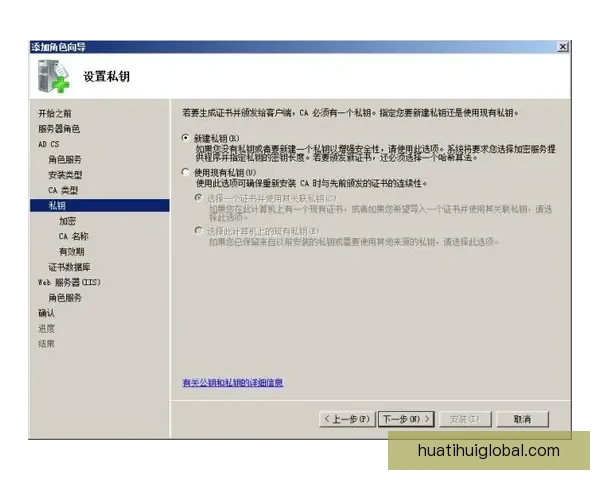Click the 下一步 next button
Viewport: 600px width, 480px height.
[x=406, y=419]
